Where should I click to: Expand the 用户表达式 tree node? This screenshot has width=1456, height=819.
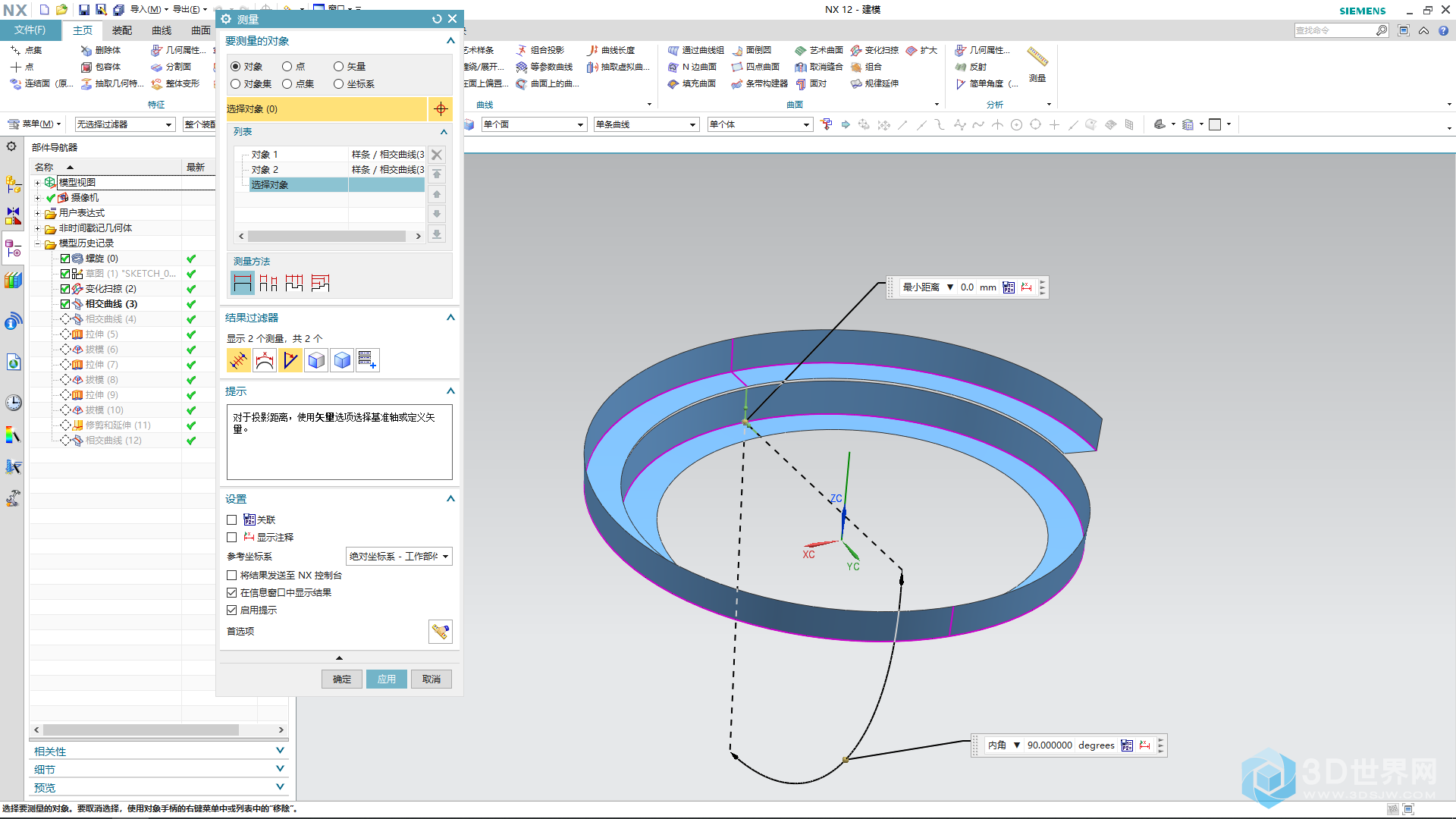[x=37, y=213]
